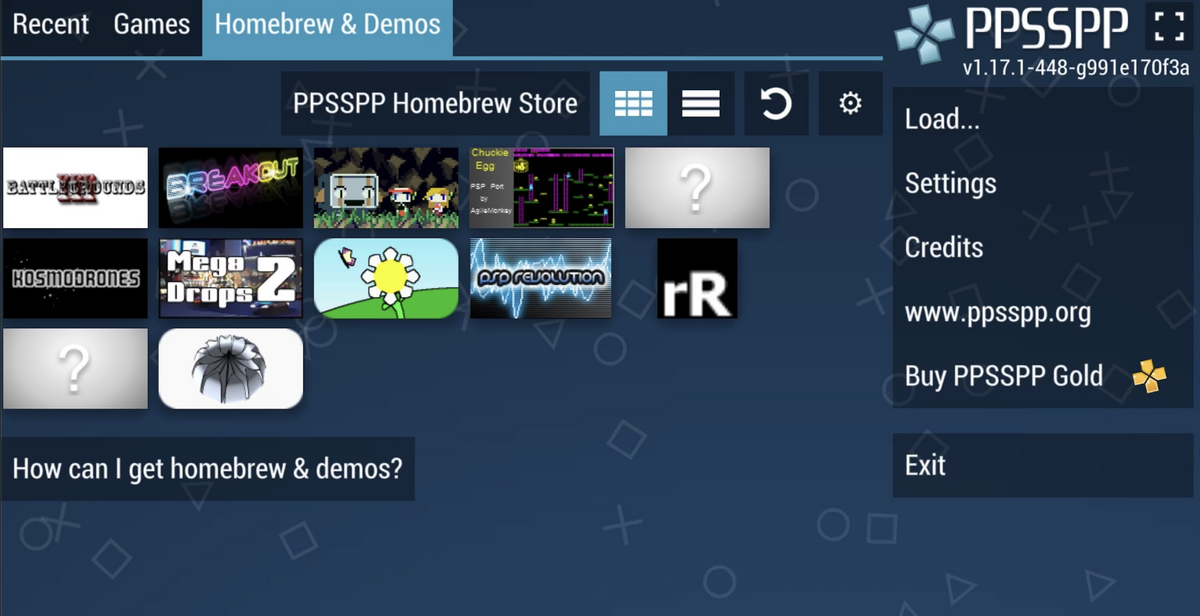Open PSP Revolution from the homebrew list

click(541, 278)
